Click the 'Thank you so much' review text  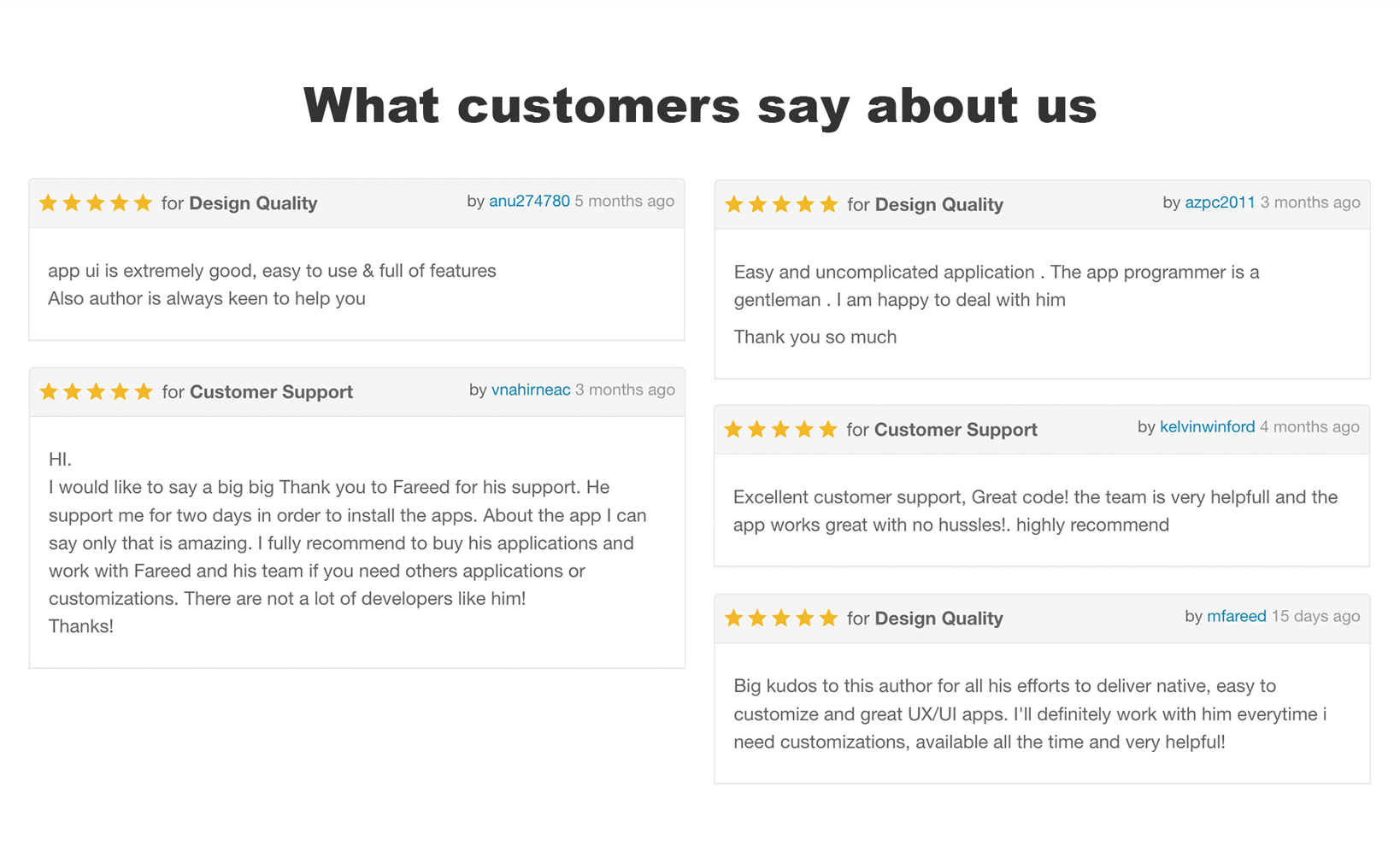pyautogui.click(x=815, y=337)
